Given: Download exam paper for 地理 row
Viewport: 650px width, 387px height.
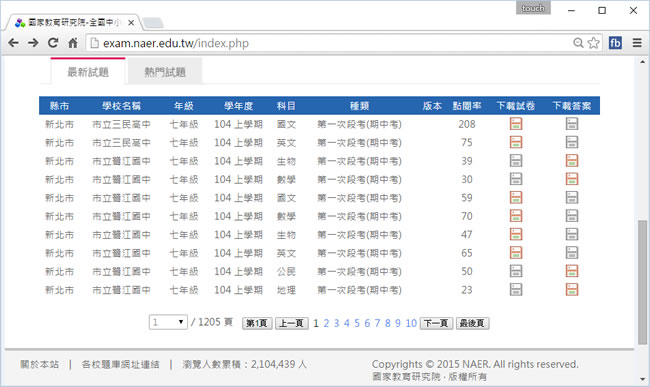Looking at the screenshot, I should [516, 290].
